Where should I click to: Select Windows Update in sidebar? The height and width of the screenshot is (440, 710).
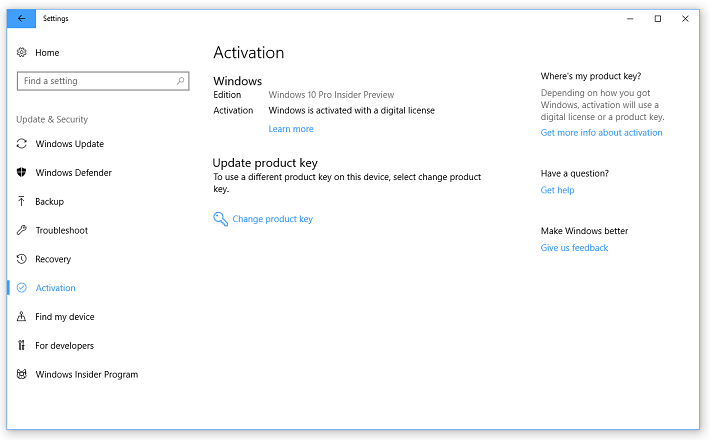tap(69, 144)
